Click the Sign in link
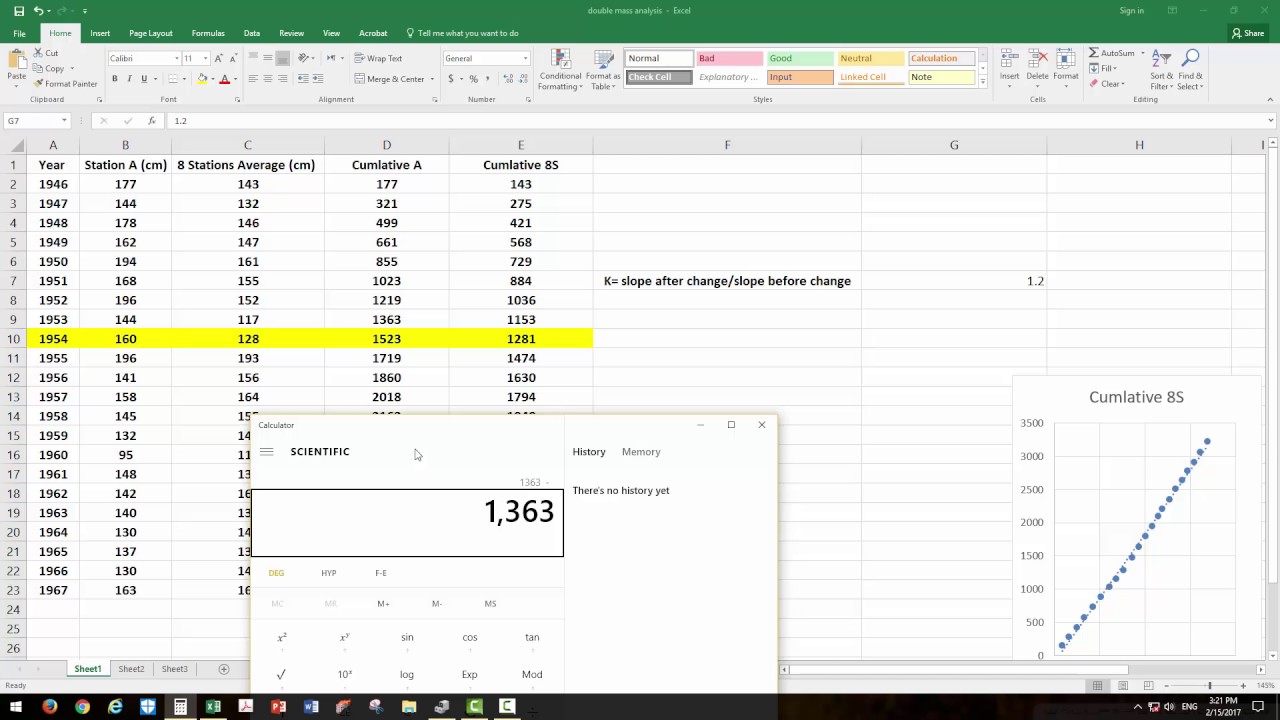Viewport: 1280px width, 720px height. [x=1132, y=10]
